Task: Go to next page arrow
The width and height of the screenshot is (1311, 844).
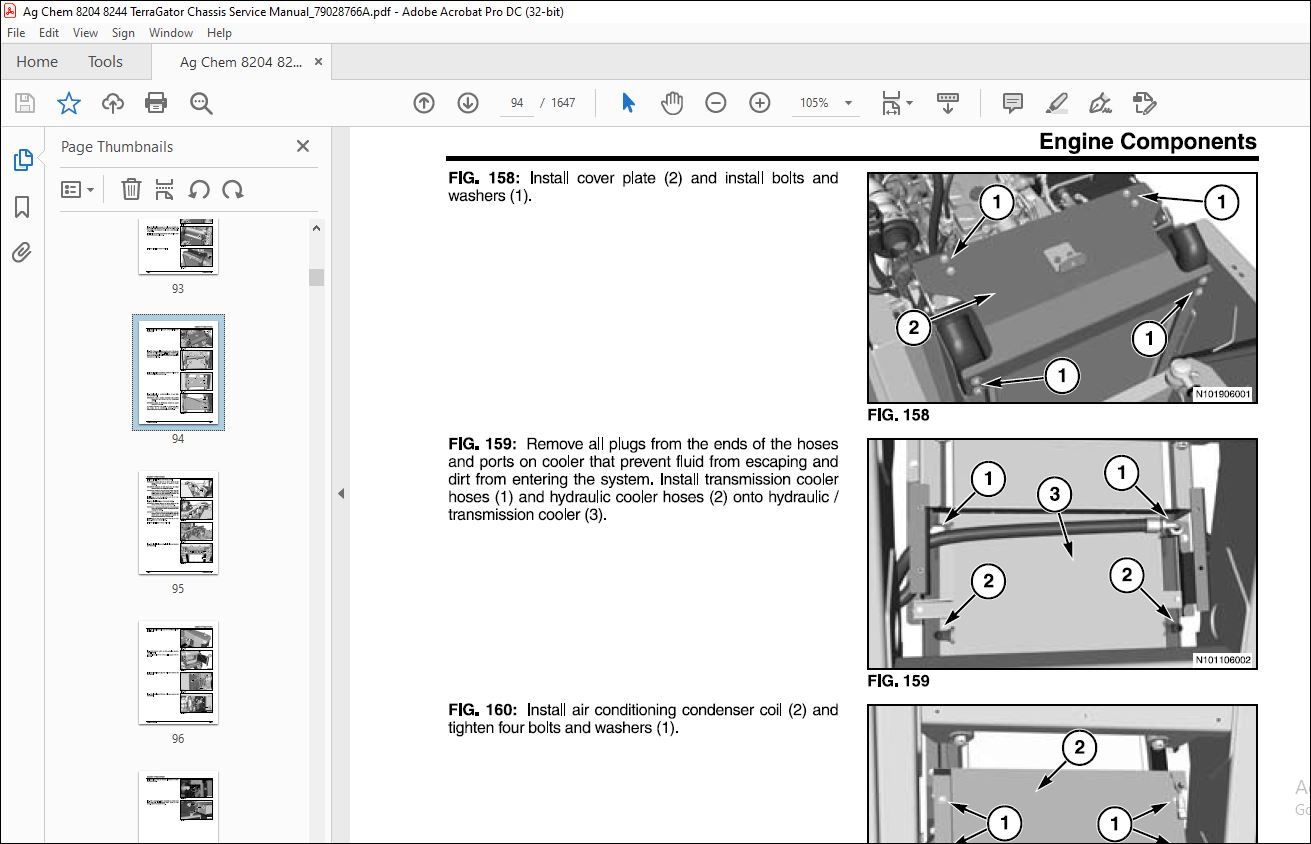Action: 468,103
